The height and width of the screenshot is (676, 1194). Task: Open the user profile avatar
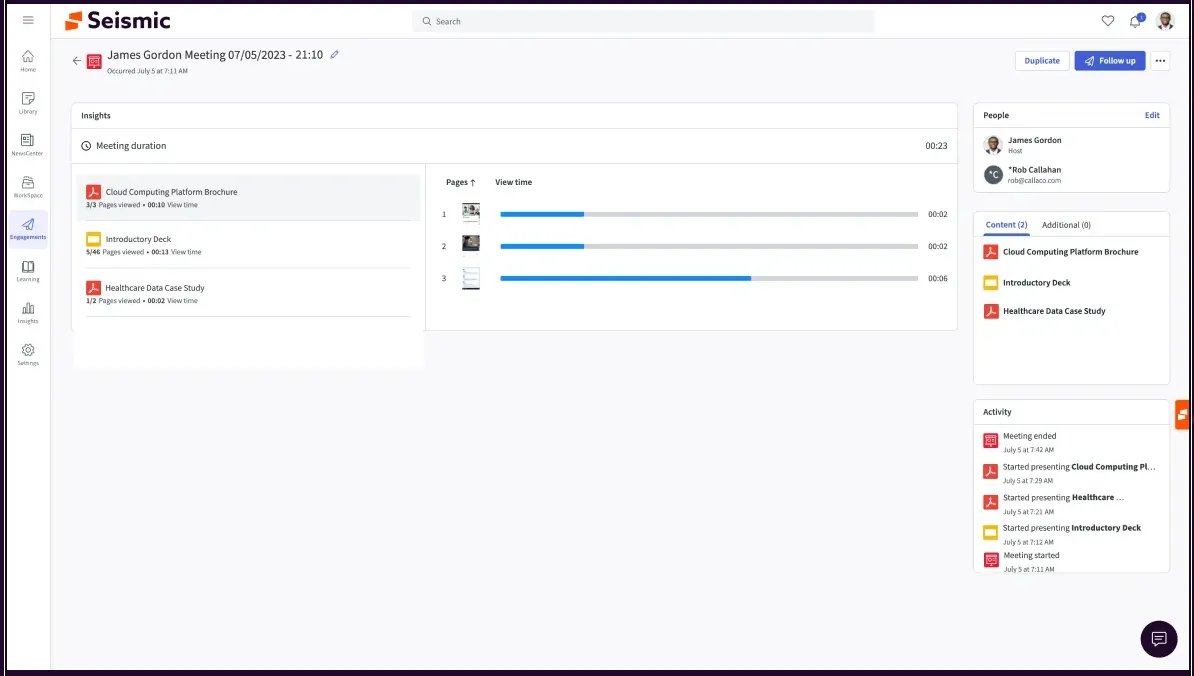[1165, 21]
